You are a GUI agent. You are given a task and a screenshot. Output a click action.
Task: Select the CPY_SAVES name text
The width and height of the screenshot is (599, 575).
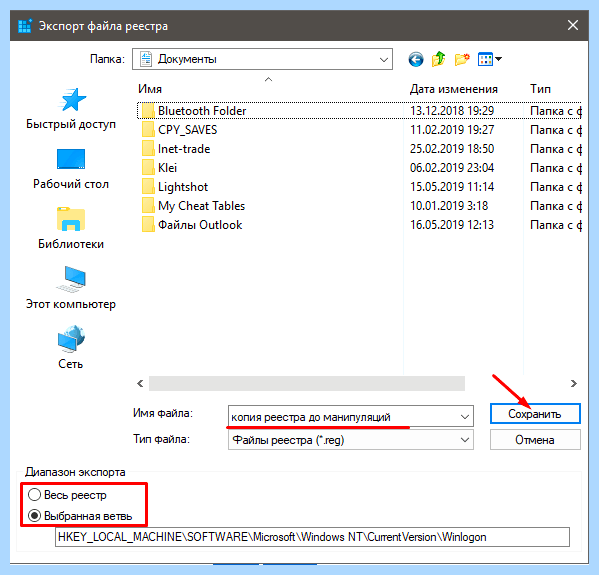188,130
